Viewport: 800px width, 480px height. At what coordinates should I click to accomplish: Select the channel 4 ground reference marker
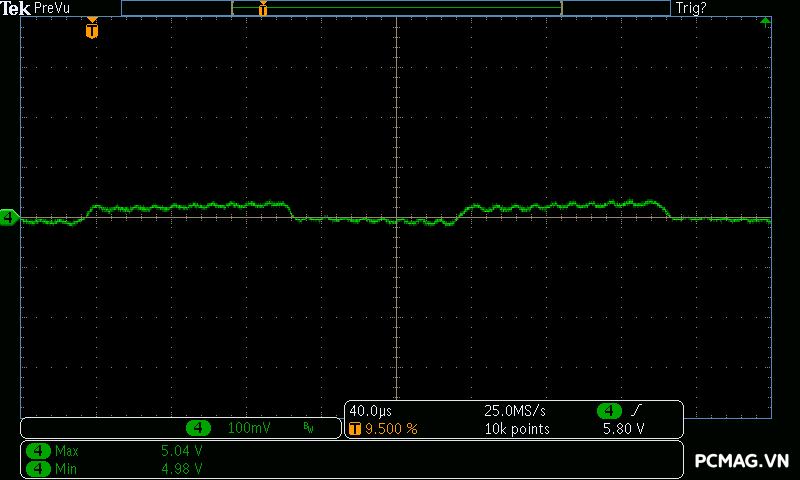(x=9, y=217)
